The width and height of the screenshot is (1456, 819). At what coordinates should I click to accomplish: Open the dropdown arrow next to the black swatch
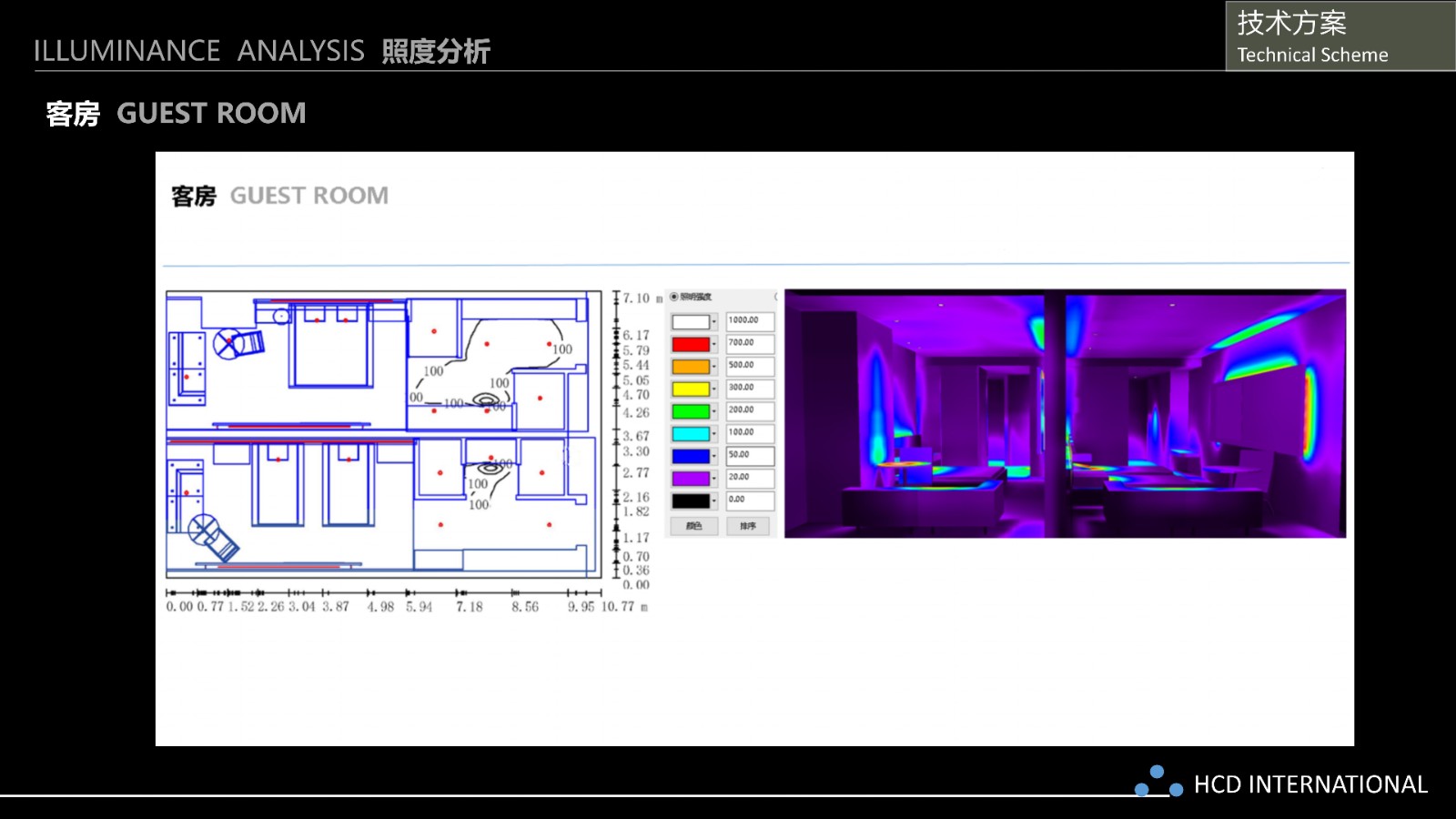714,501
